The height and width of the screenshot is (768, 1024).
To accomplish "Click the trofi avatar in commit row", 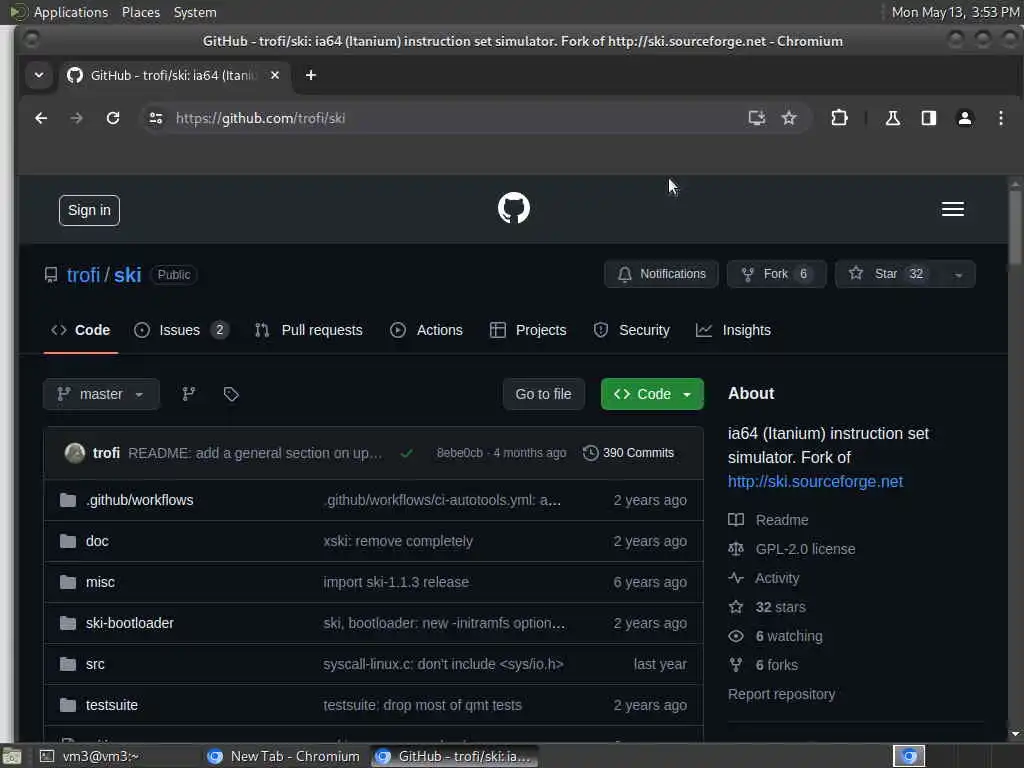I will (74, 453).
